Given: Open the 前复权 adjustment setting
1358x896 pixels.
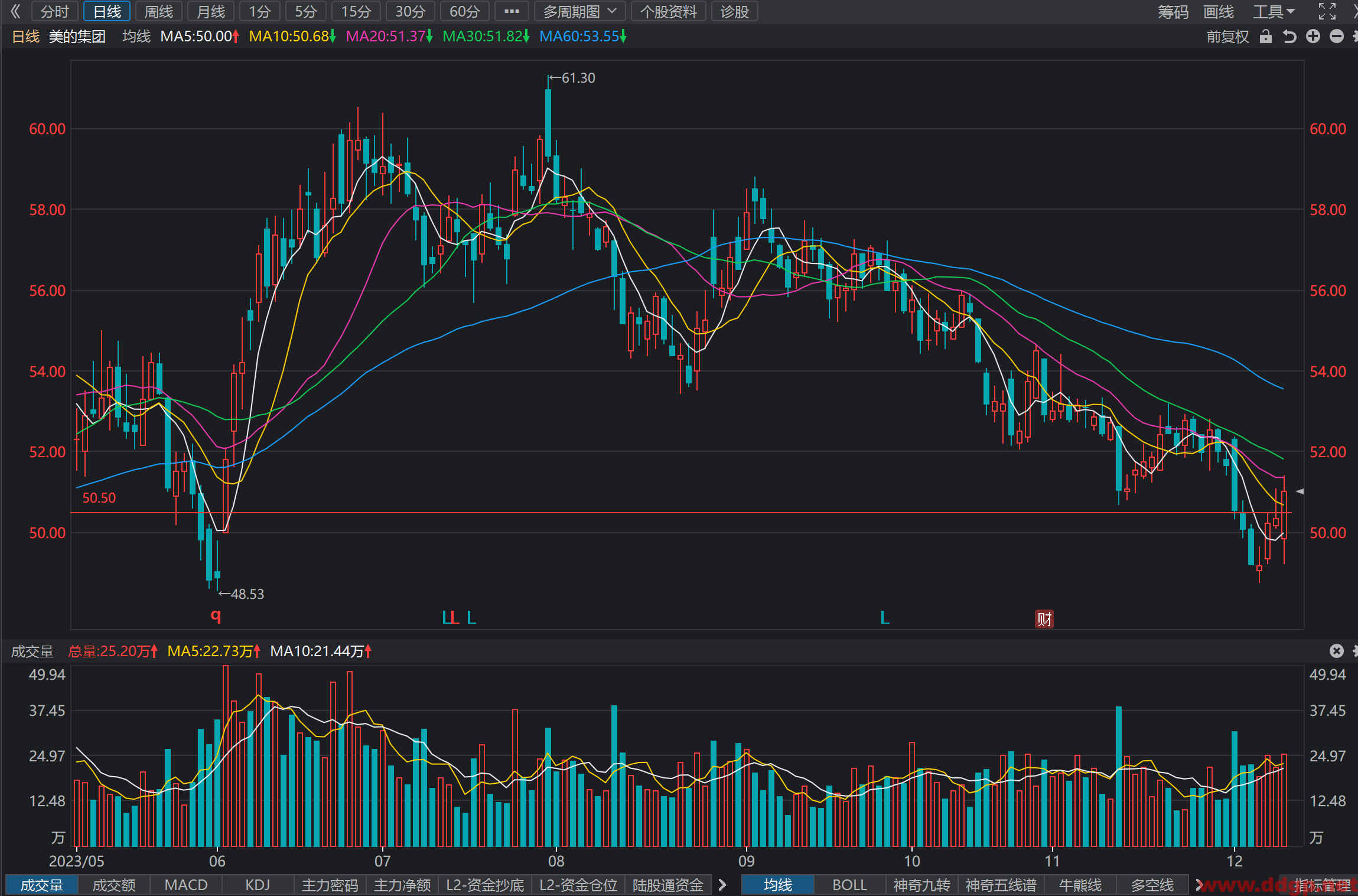Looking at the screenshot, I should [x=1227, y=37].
